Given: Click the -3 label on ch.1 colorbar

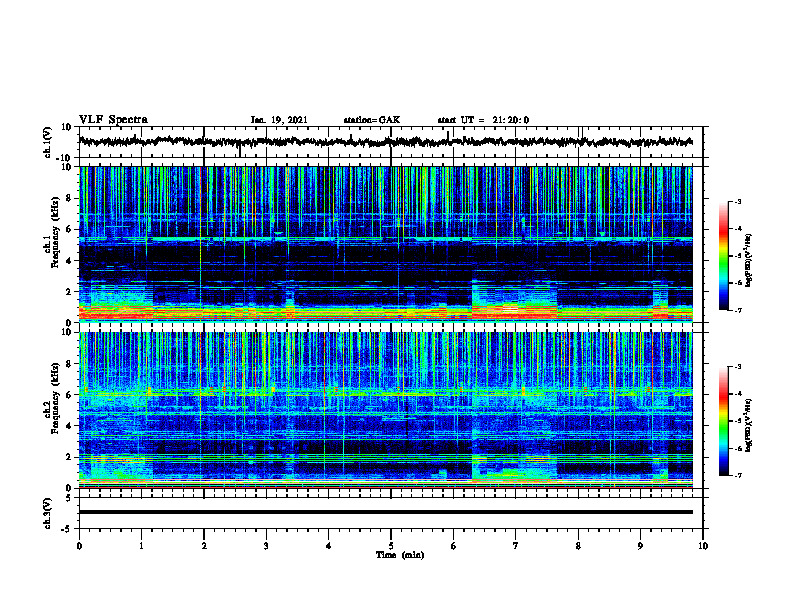Looking at the screenshot, I should pos(738,202).
